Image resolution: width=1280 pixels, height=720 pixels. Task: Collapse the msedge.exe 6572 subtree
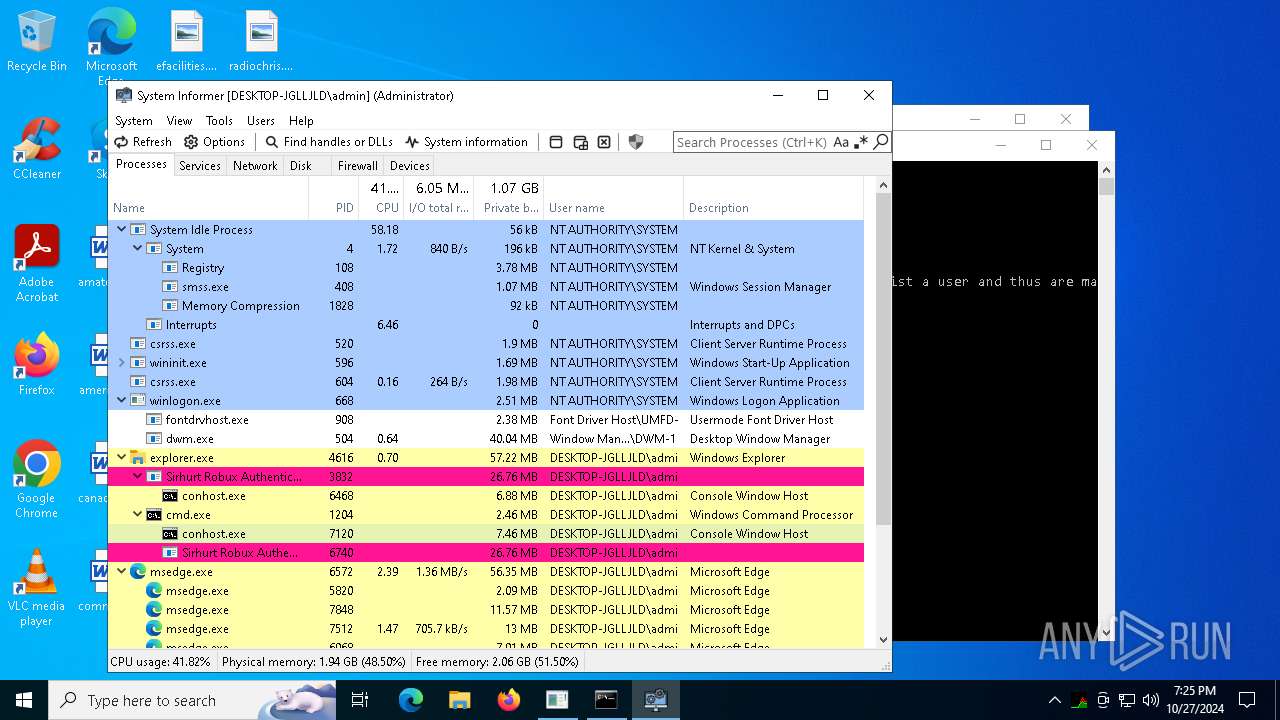(x=122, y=571)
